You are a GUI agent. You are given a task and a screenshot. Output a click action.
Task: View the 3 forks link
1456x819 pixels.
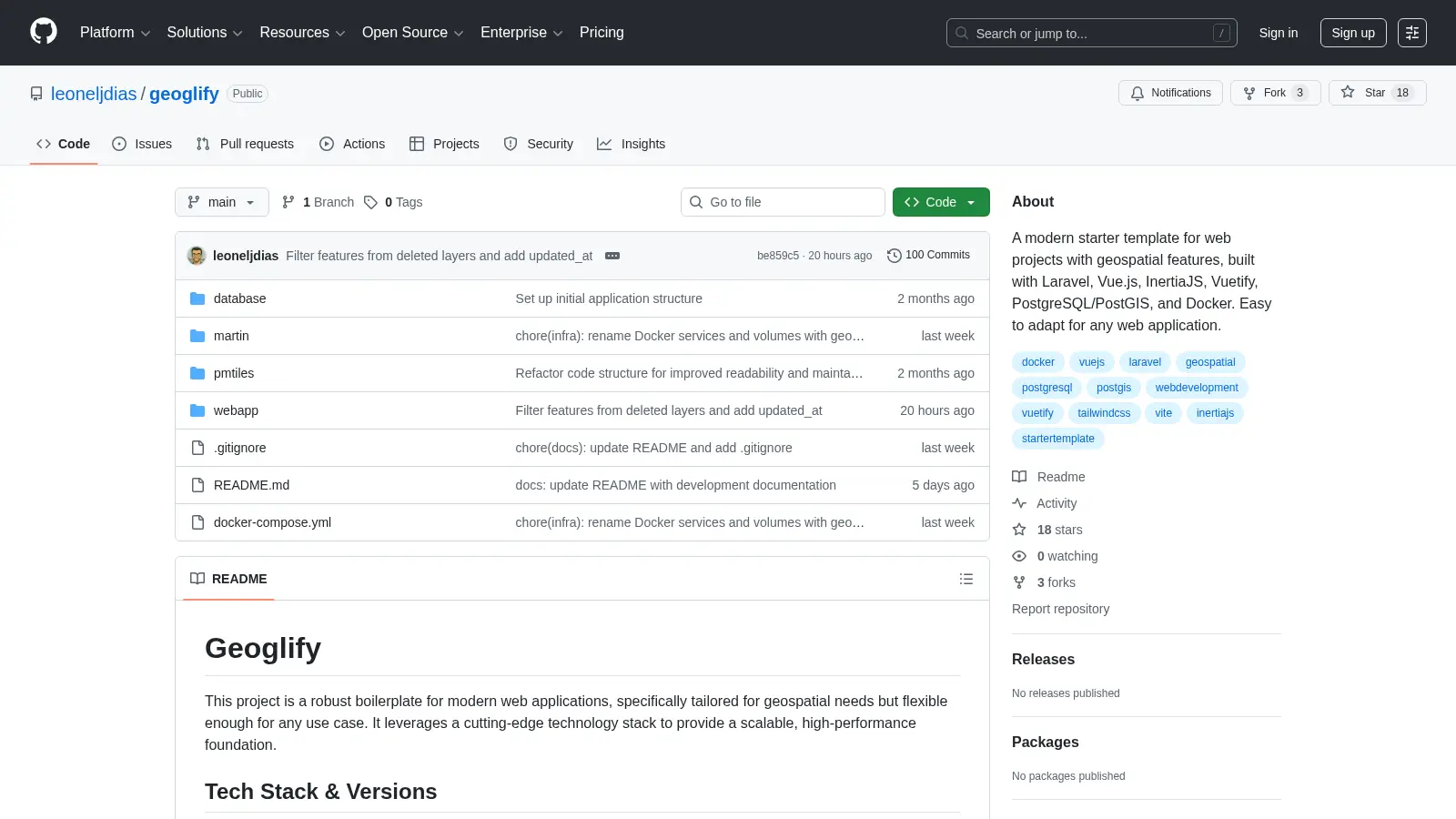pos(1044,582)
